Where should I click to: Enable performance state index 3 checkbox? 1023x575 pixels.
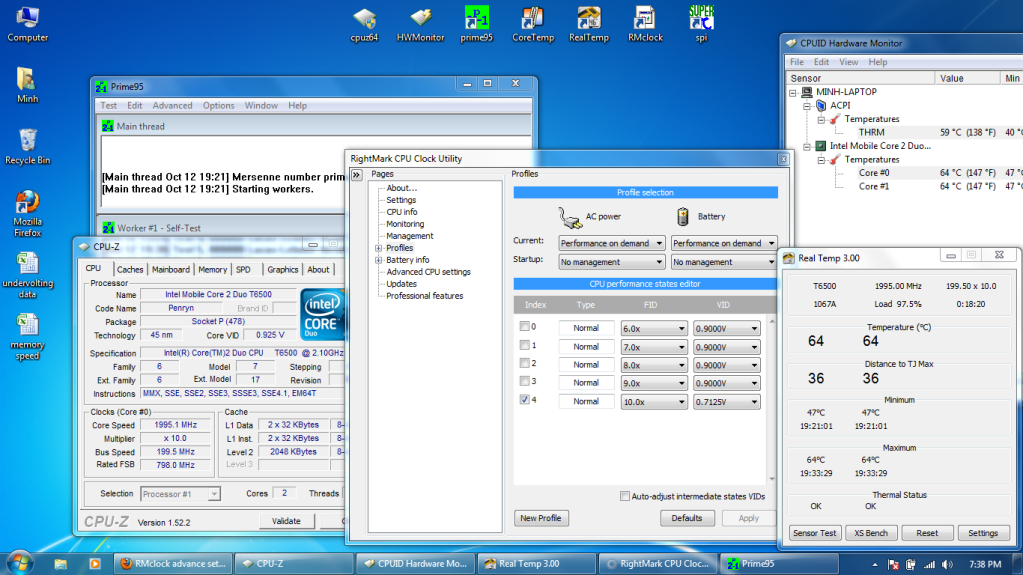525,381
